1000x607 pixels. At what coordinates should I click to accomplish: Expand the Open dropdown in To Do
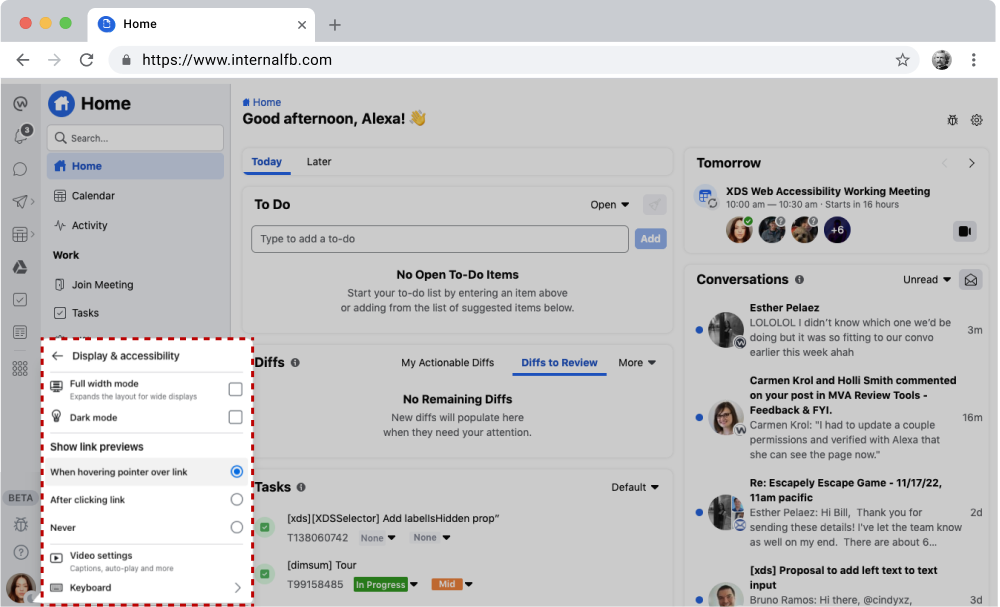tap(609, 205)
